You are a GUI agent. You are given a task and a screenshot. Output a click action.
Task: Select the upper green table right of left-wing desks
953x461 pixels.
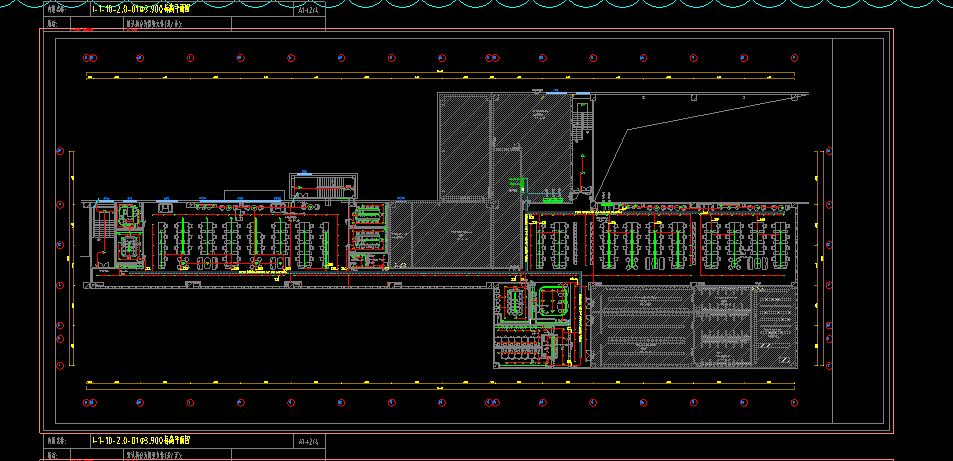(x=368, y=213)
